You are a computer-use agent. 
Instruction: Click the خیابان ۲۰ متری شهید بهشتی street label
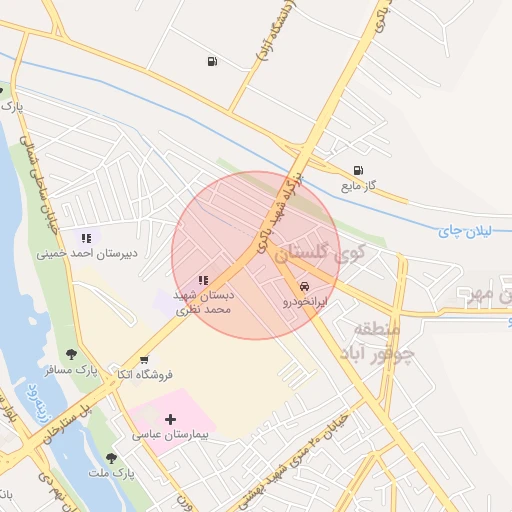293,464
